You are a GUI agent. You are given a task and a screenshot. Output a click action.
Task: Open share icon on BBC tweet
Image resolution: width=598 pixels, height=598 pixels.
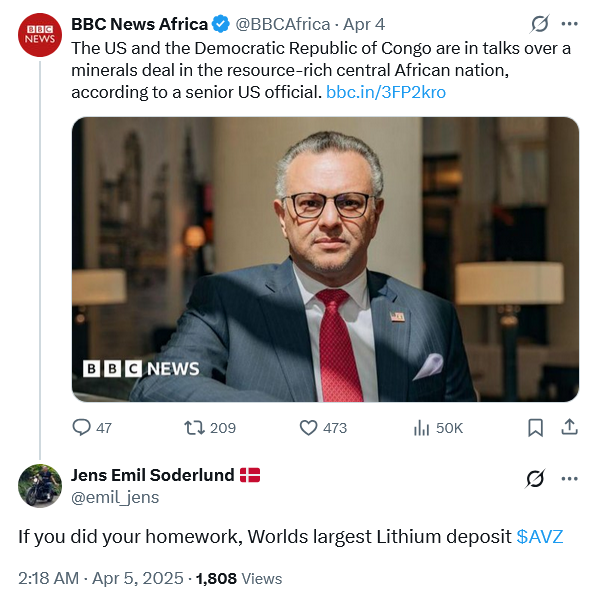point(569,427)
